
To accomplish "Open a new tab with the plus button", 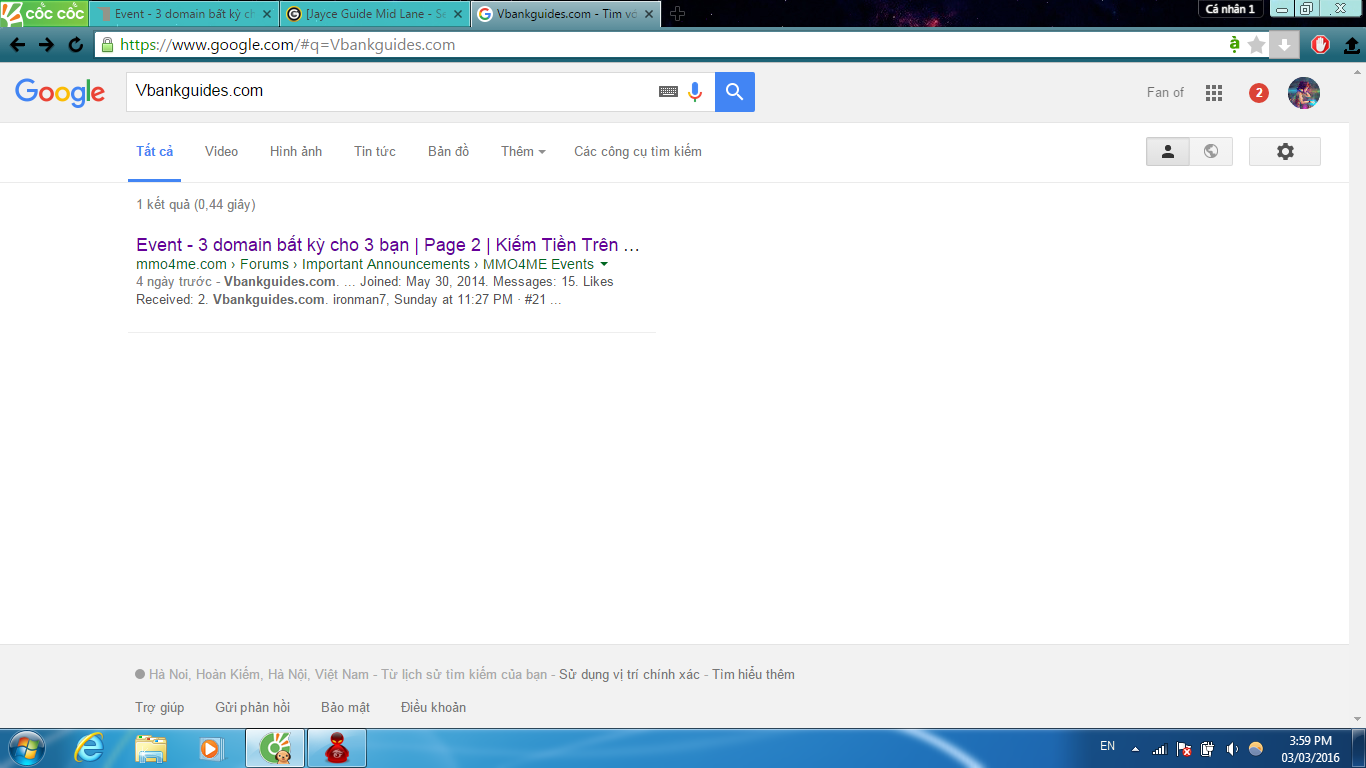I will point(677,14).
